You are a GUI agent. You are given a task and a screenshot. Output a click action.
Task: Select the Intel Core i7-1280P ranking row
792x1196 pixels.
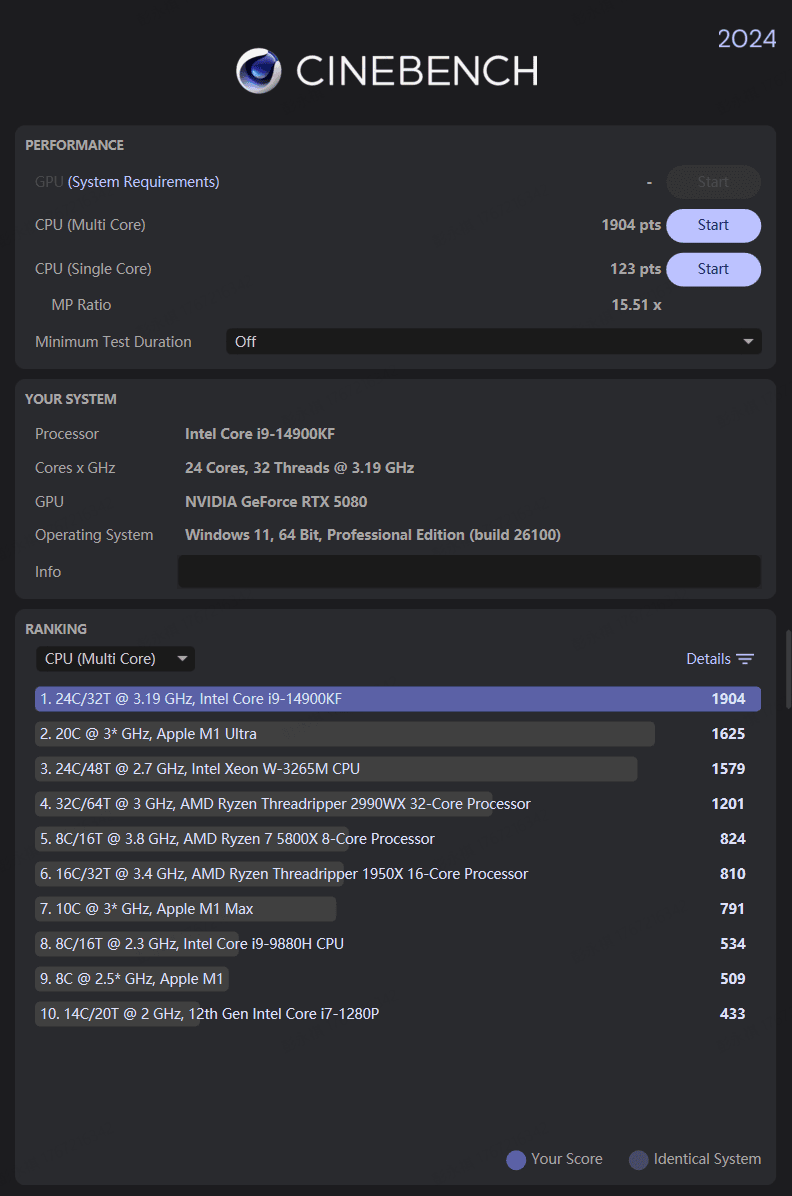coord(398,1014)
